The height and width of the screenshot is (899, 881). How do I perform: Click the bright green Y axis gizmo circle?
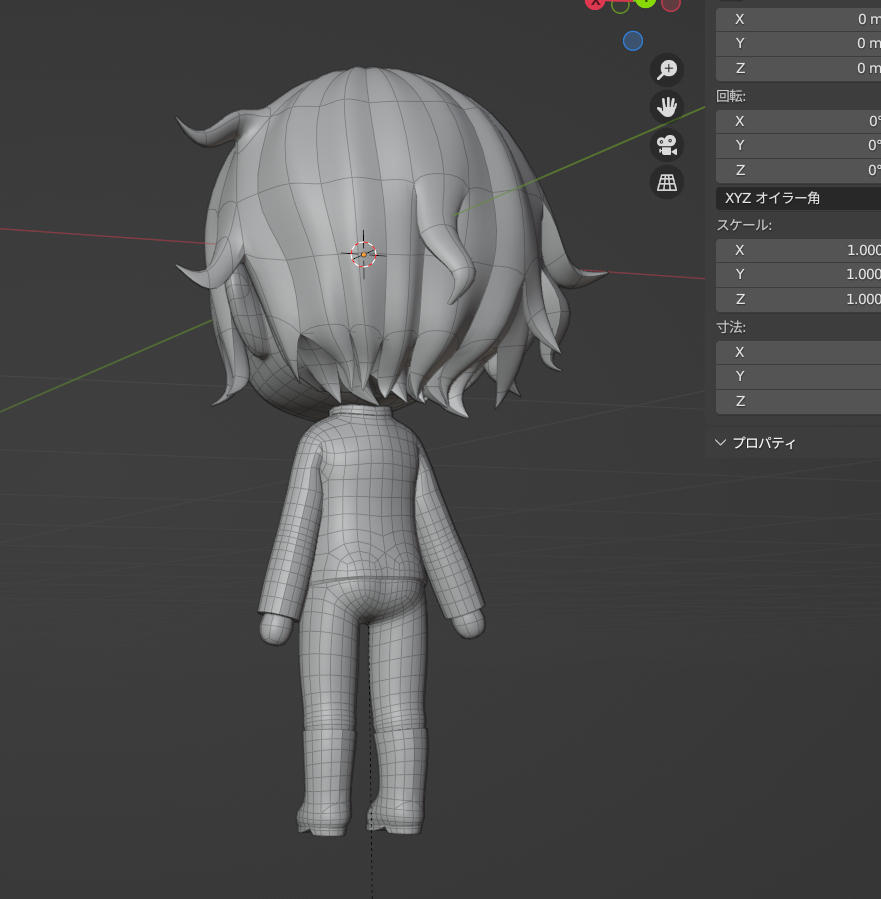pos(645,3)
